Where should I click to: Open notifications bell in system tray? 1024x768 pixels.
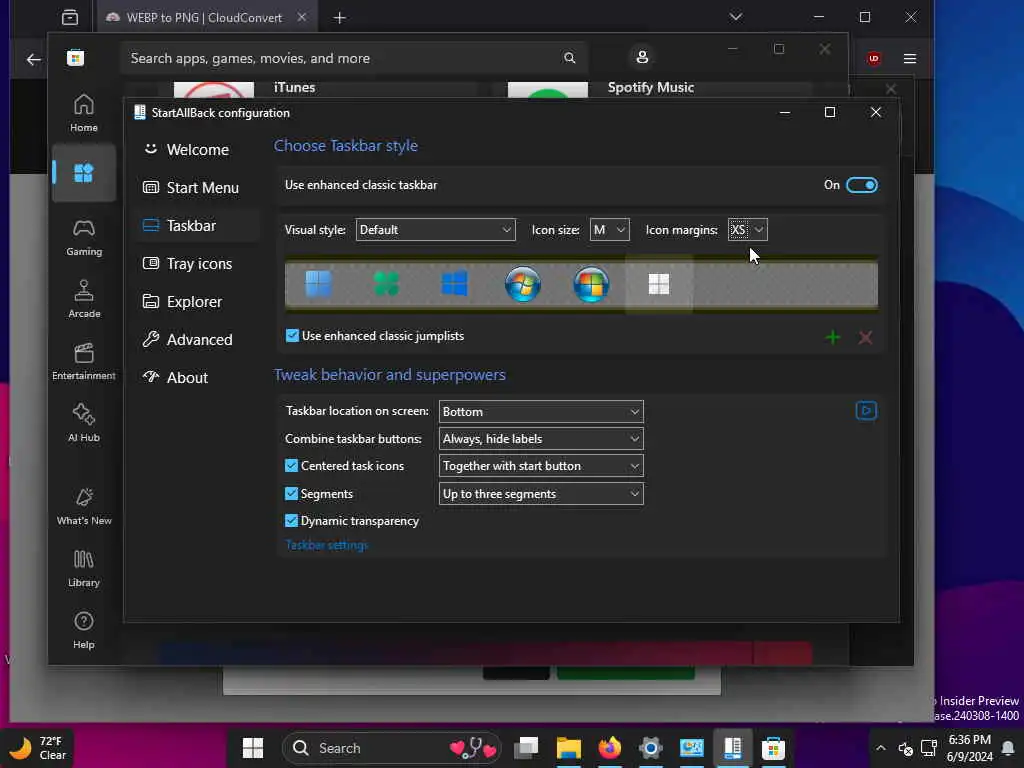[x=1008, y=748]
